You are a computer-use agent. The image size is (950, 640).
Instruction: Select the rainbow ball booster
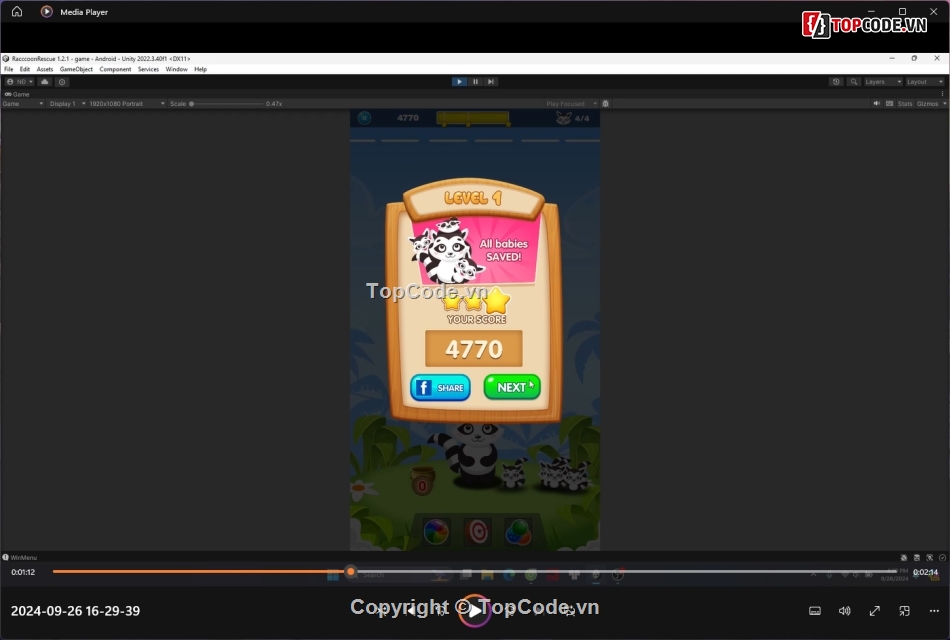[x=436, y=532]
